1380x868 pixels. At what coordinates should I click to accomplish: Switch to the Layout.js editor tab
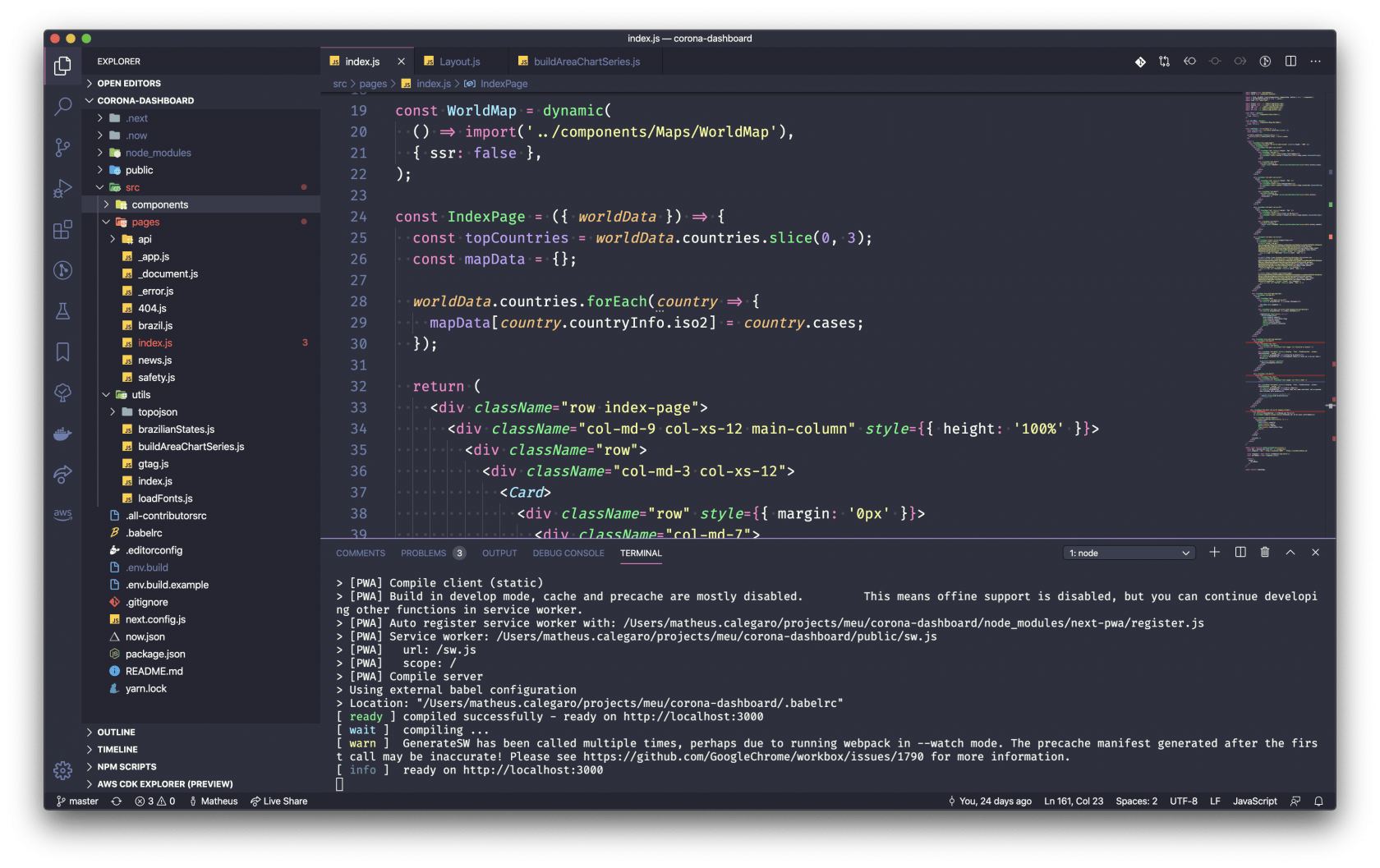coord(459,62)
